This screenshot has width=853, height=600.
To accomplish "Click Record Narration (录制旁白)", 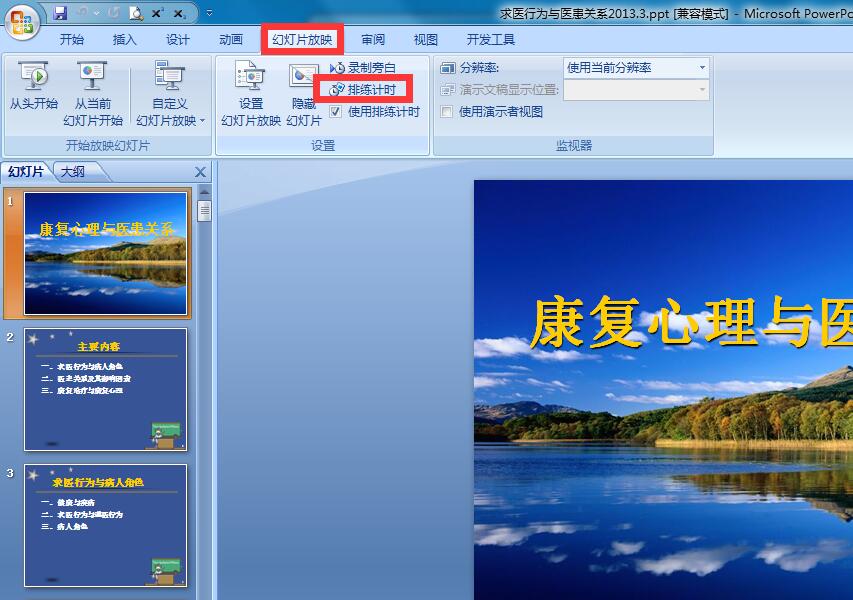I will click(x=362, y=67).
